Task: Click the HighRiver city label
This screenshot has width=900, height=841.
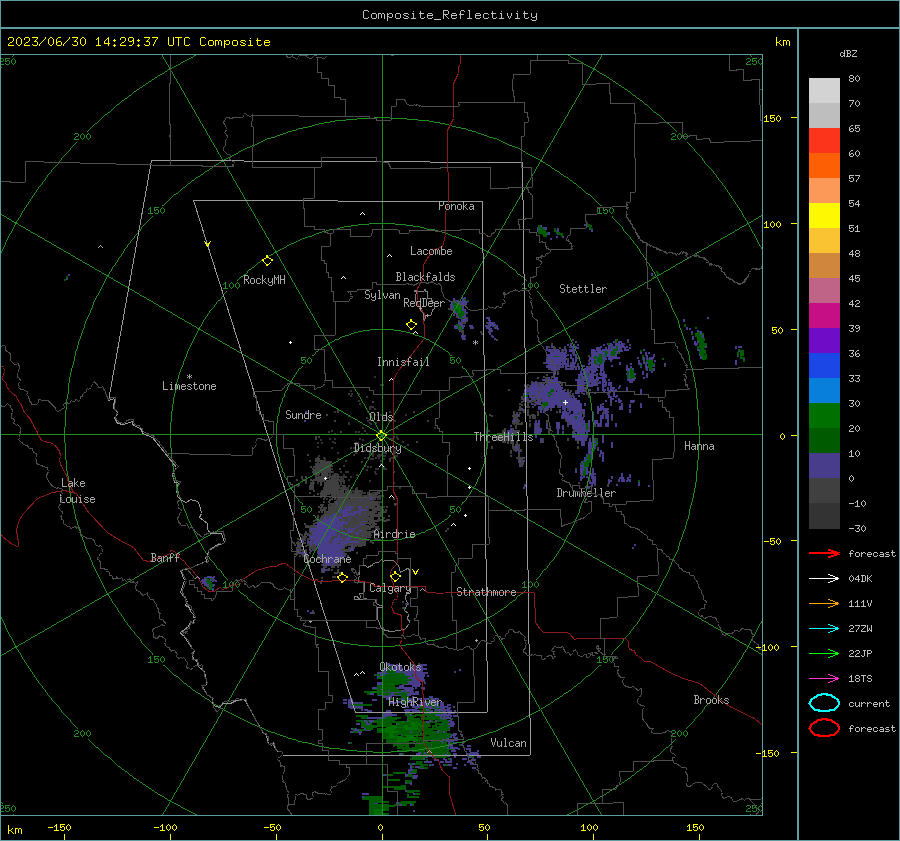Action: [x=415, y=702]
